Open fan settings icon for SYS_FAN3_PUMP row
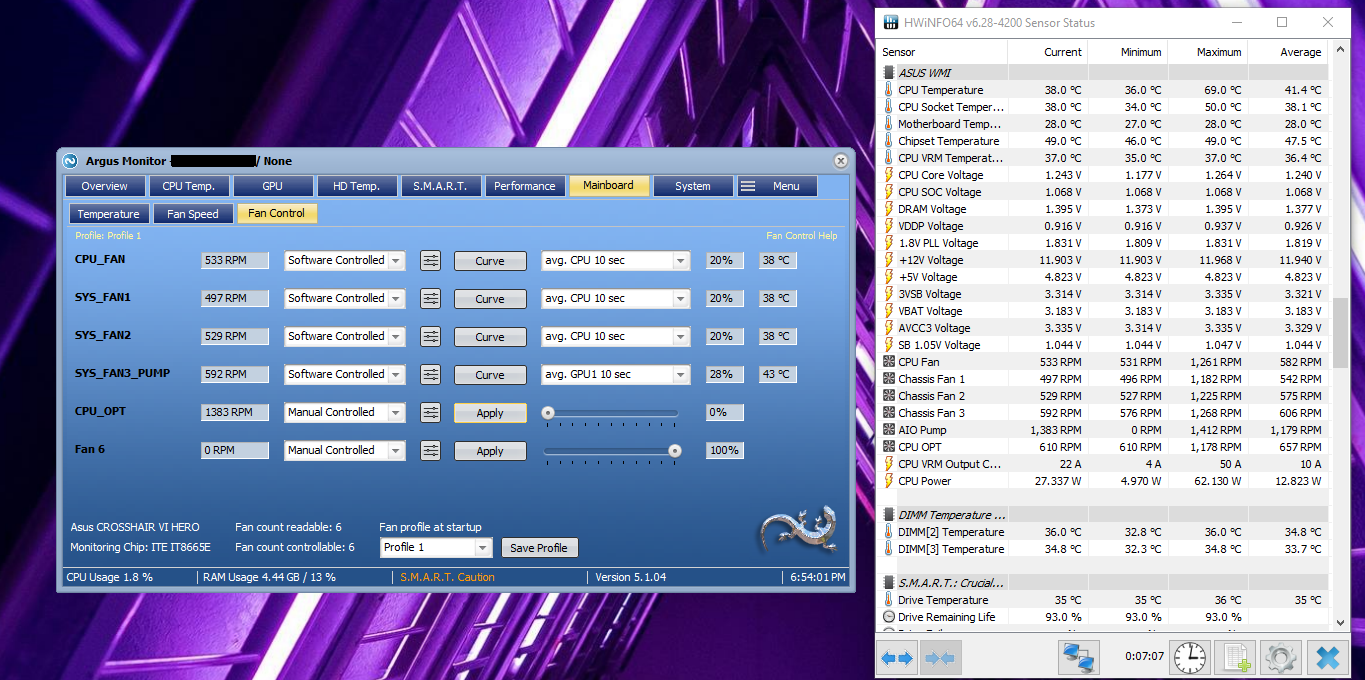Screen dimensions: 1365x680 click(430, 375)
